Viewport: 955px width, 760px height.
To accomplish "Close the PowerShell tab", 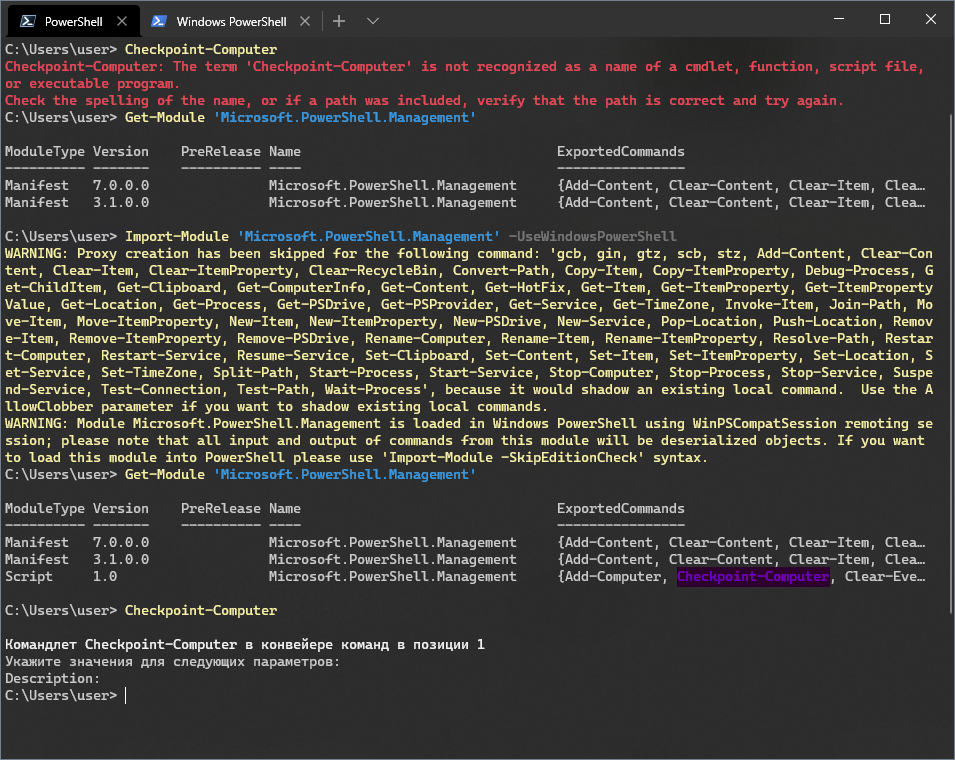I will click(121, 21).
